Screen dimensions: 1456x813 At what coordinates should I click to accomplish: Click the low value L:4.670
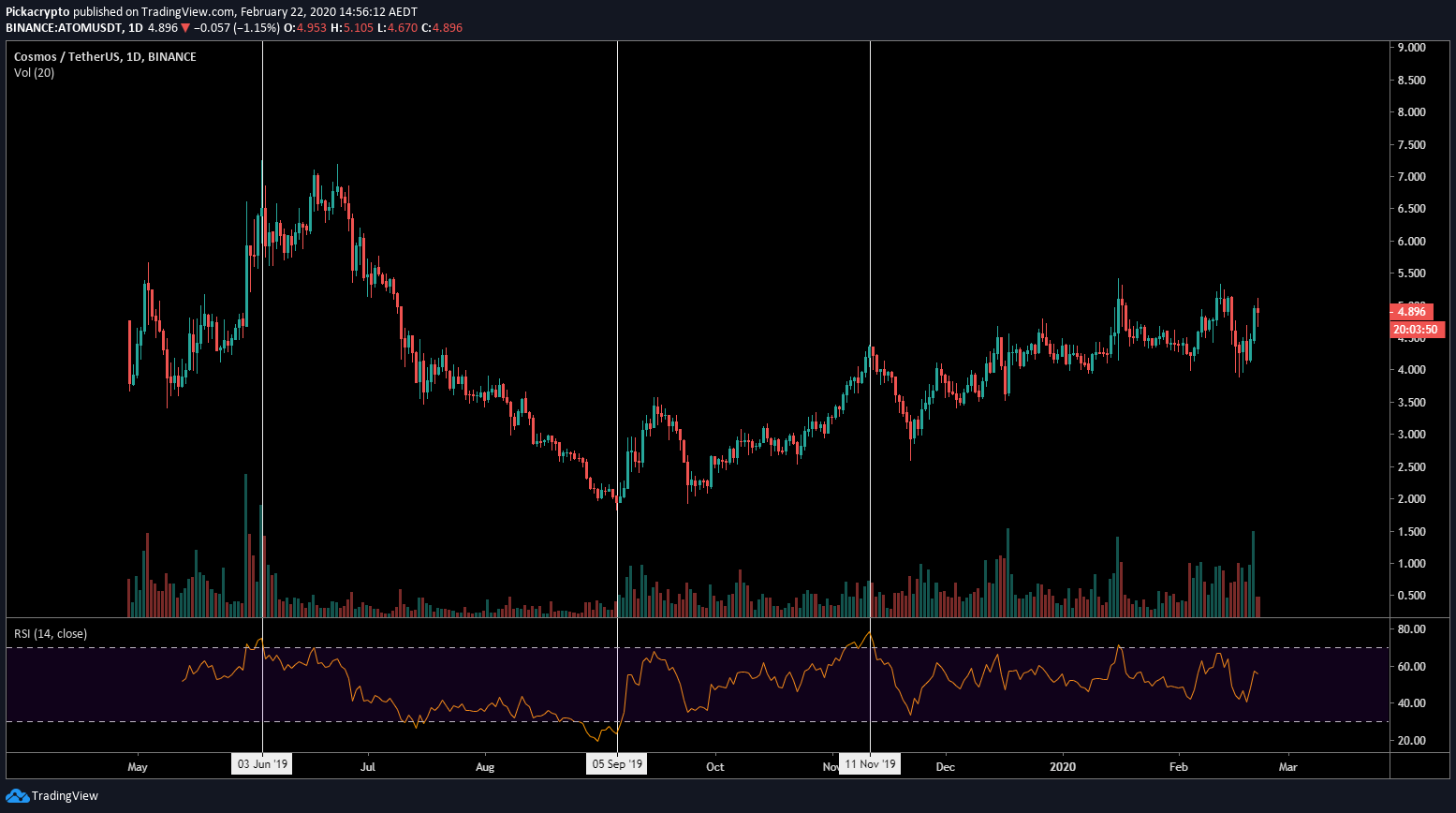click(397, 28)
